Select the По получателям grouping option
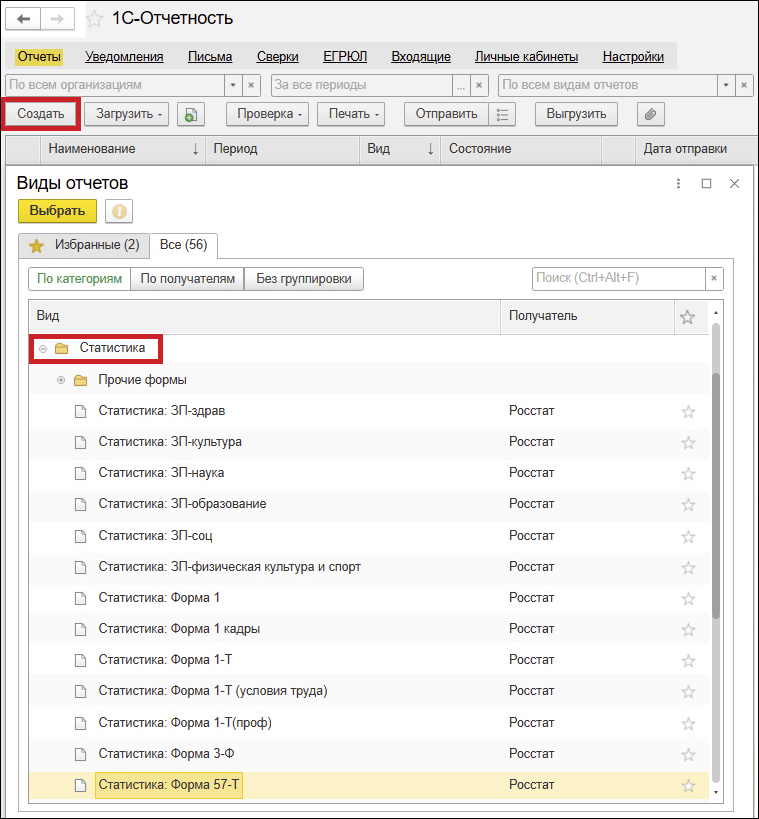Screen dimensions: 759x819 (x=188, y=279)
